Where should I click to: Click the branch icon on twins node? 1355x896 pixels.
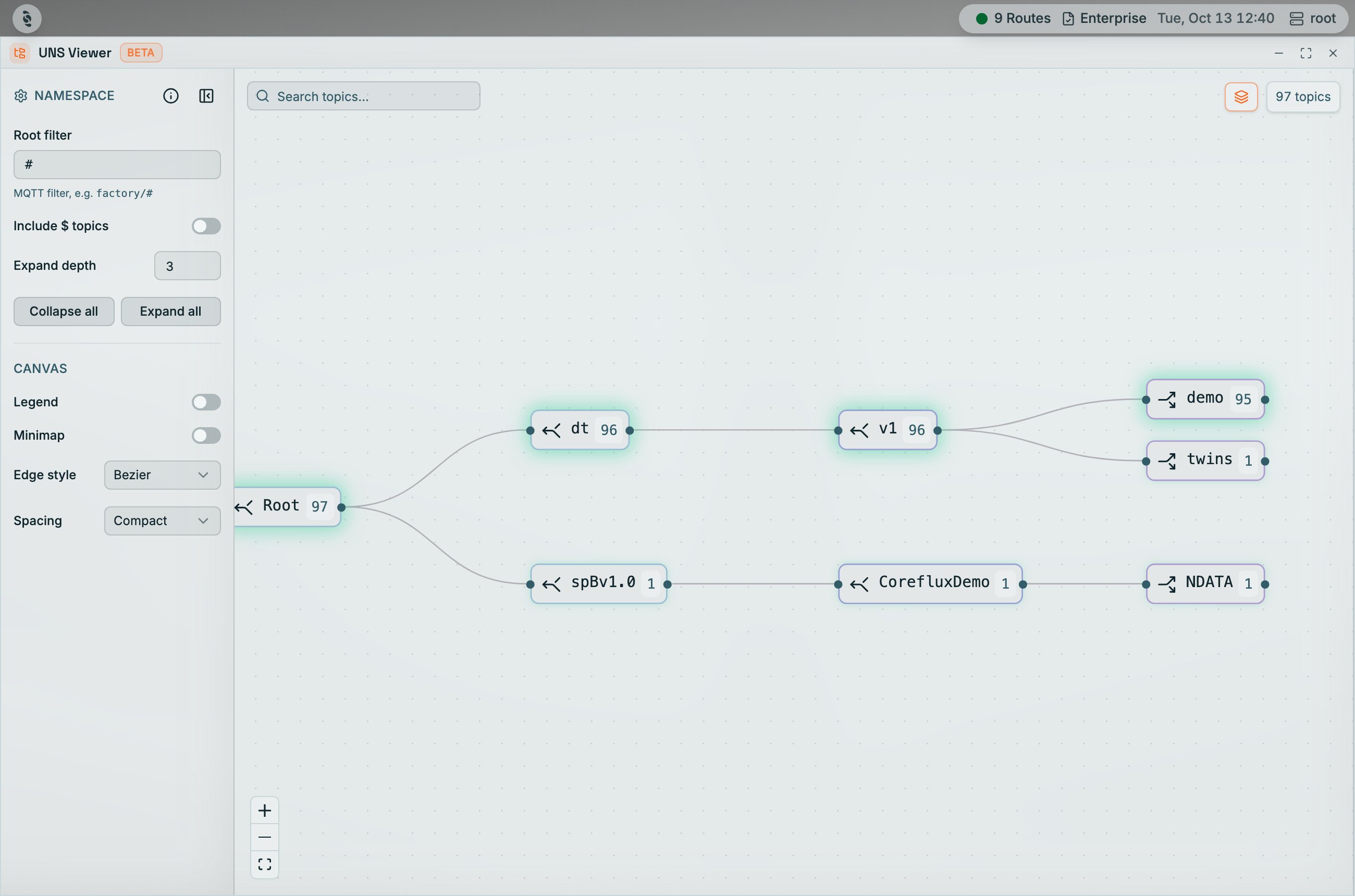coord(1167,461)
